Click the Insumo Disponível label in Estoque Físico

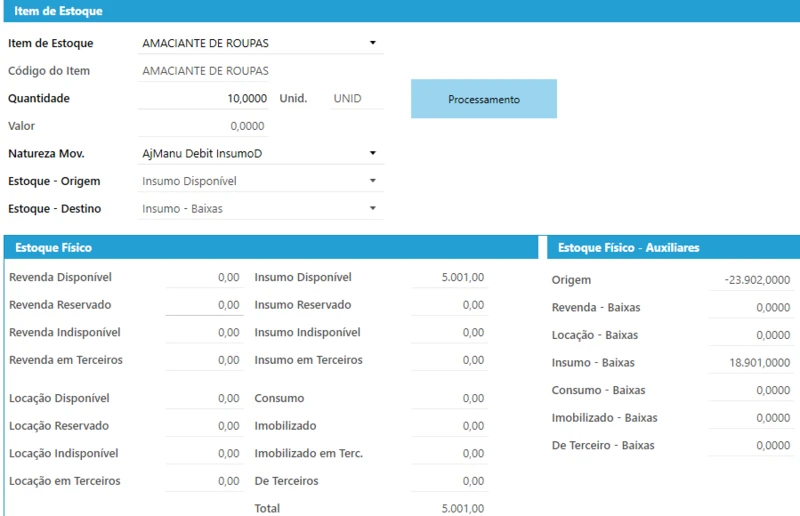(x=303, y=277)
